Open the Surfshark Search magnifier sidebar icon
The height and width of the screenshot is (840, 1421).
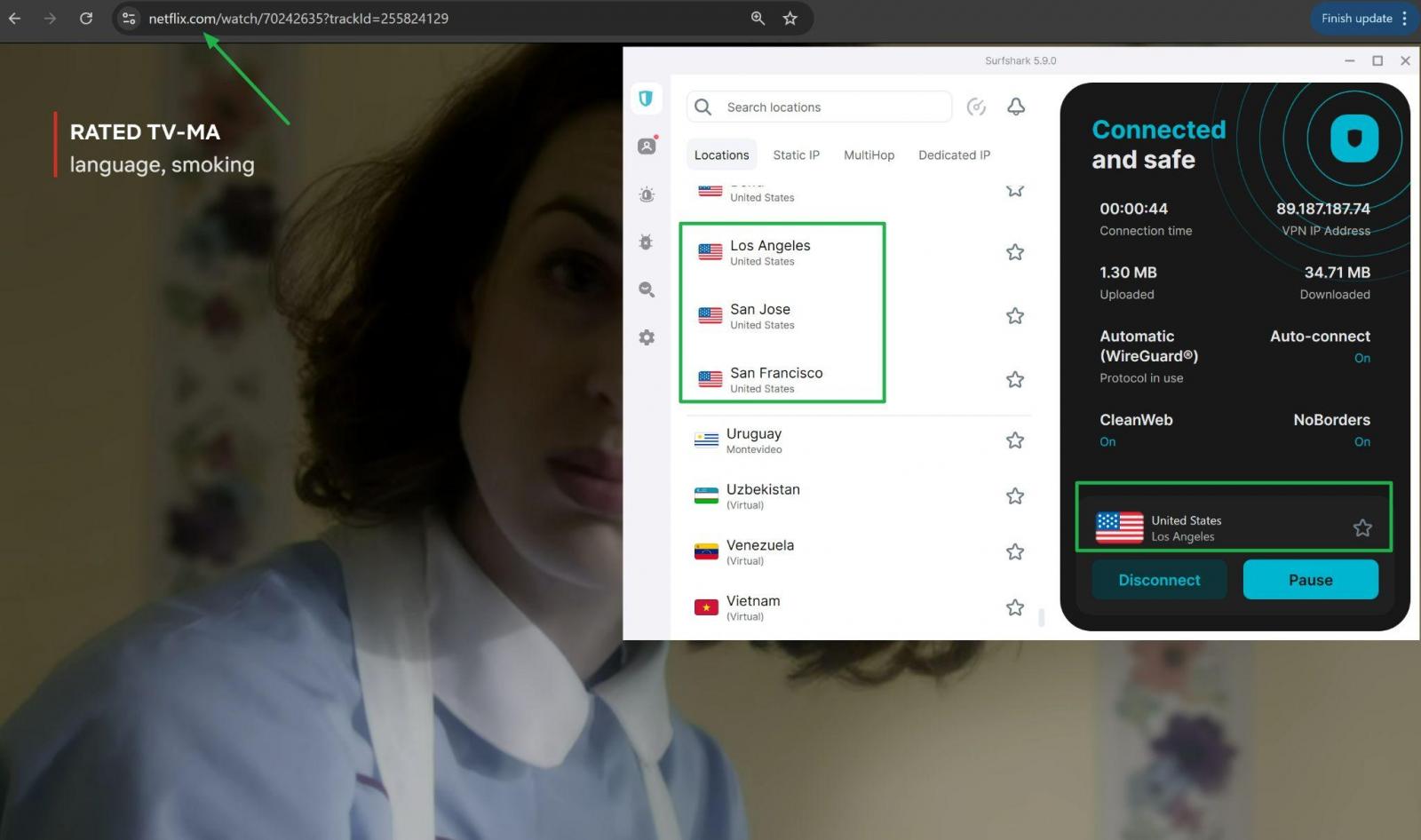point(647,289)
